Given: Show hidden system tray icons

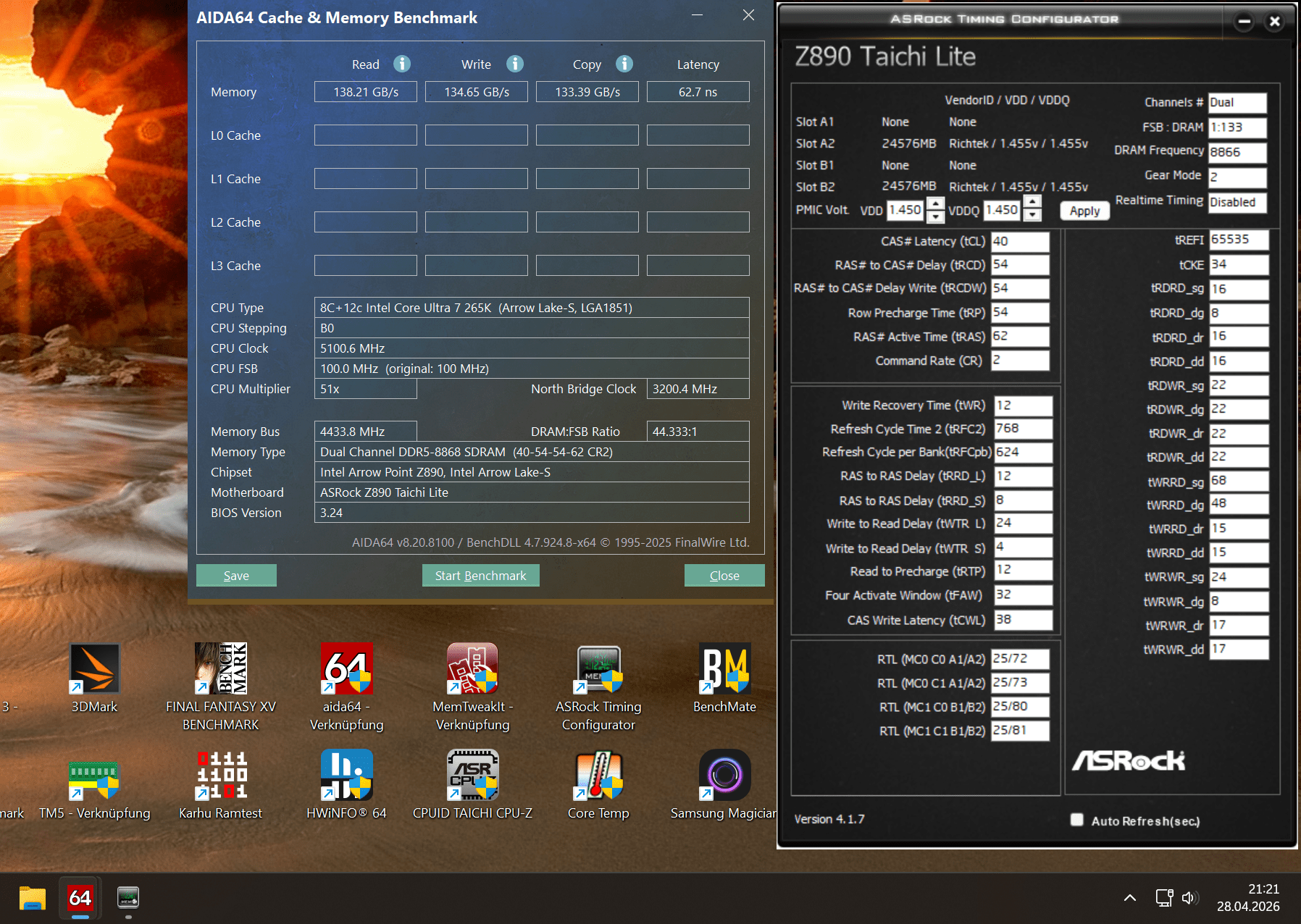Looking at the screenshot, I should (1129, 898).
